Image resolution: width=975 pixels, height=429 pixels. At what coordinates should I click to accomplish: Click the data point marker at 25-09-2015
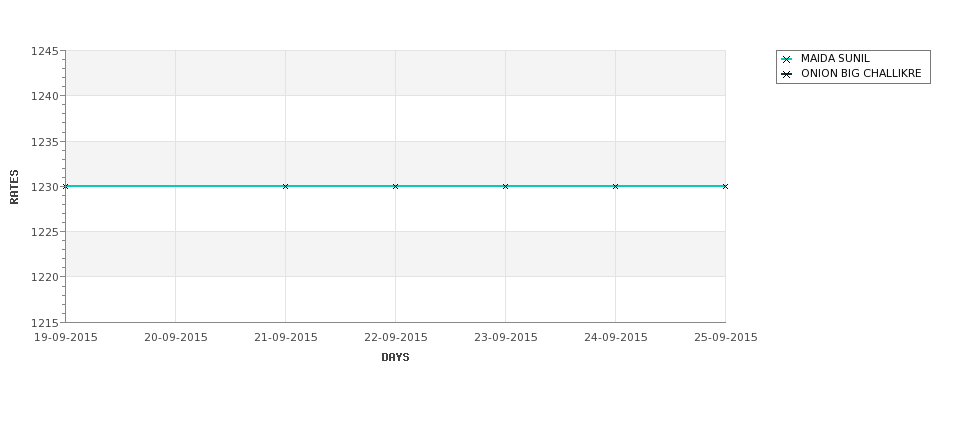pos(725,186)
